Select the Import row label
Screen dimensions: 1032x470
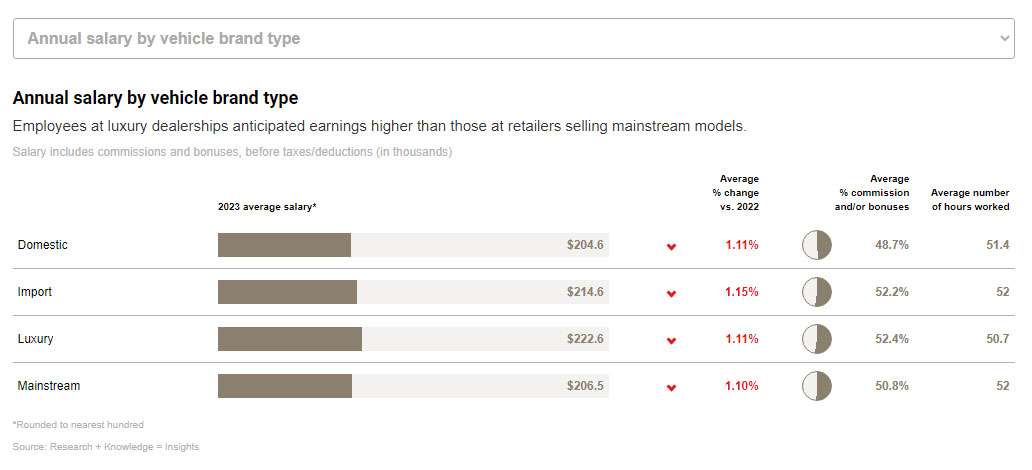pyautogui.click(x=35, y=292)
